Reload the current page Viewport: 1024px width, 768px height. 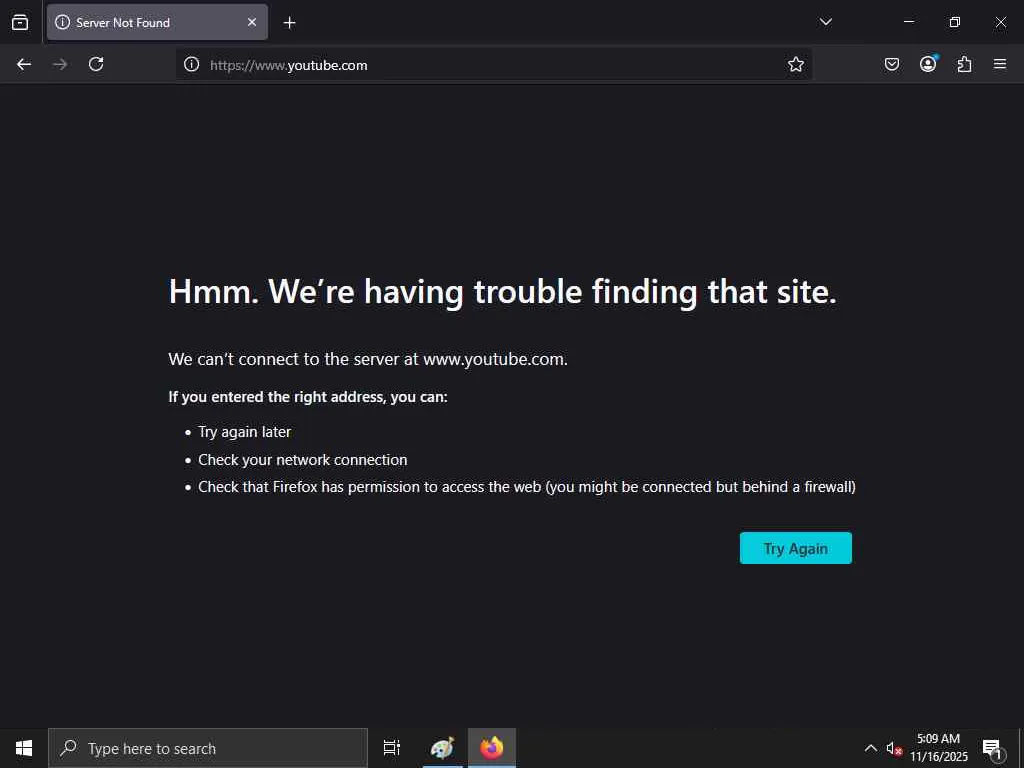pyautogui.click(x=96, y=64)
